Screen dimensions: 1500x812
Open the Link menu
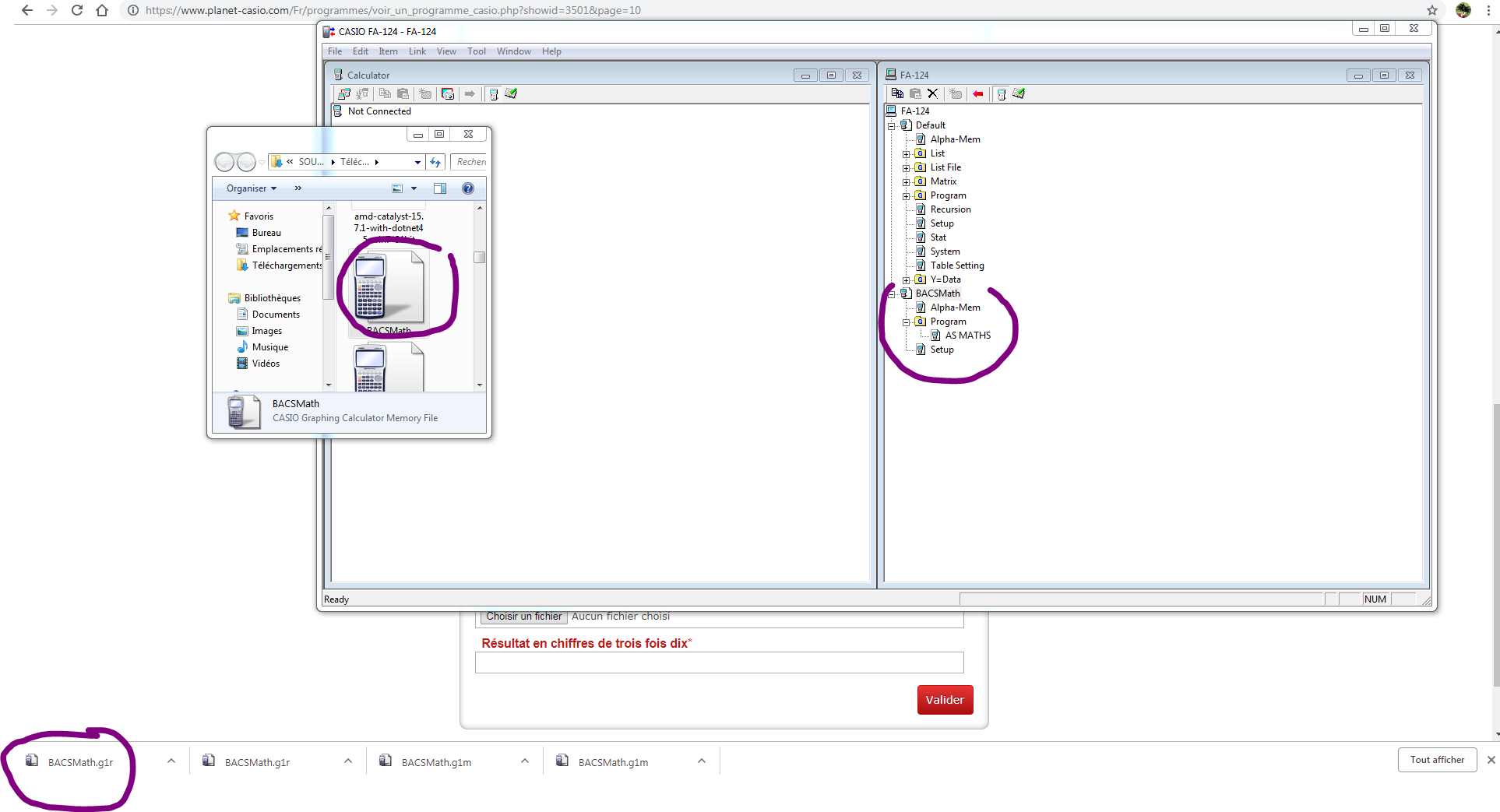coord(417,51)
